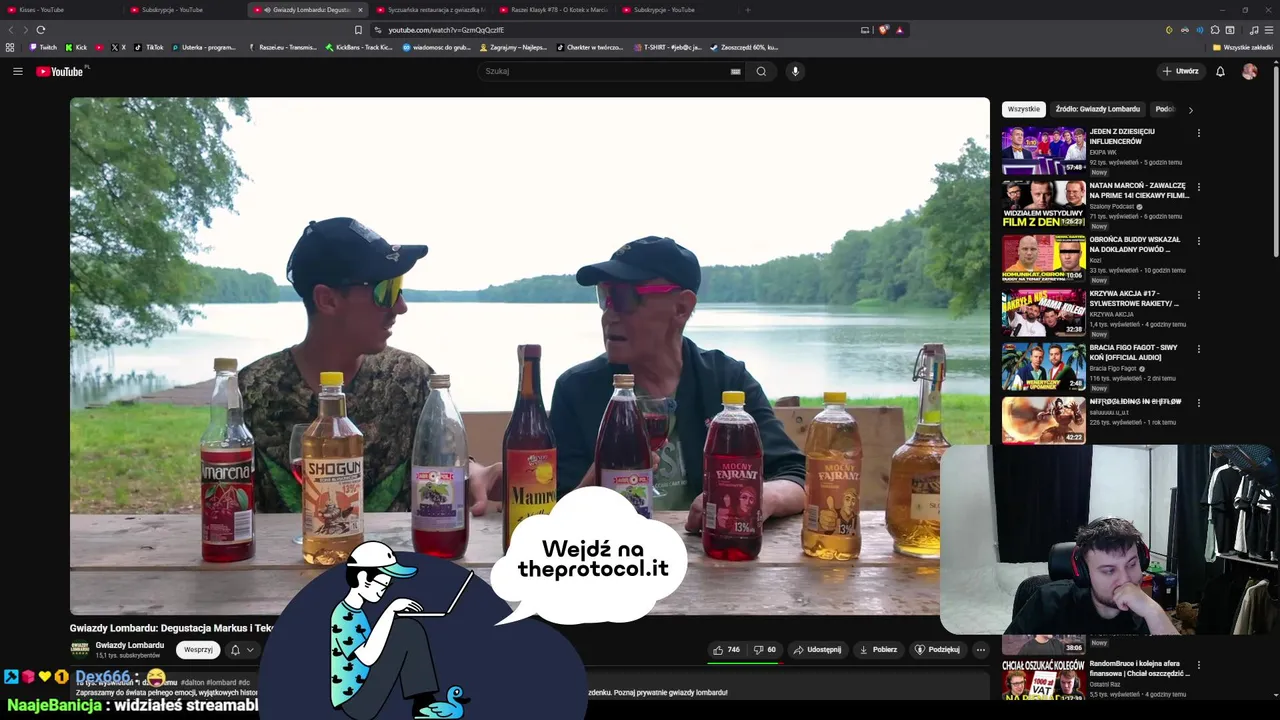Open more actions for KRZYWA AKCJA #17 video

(1198, 294)
